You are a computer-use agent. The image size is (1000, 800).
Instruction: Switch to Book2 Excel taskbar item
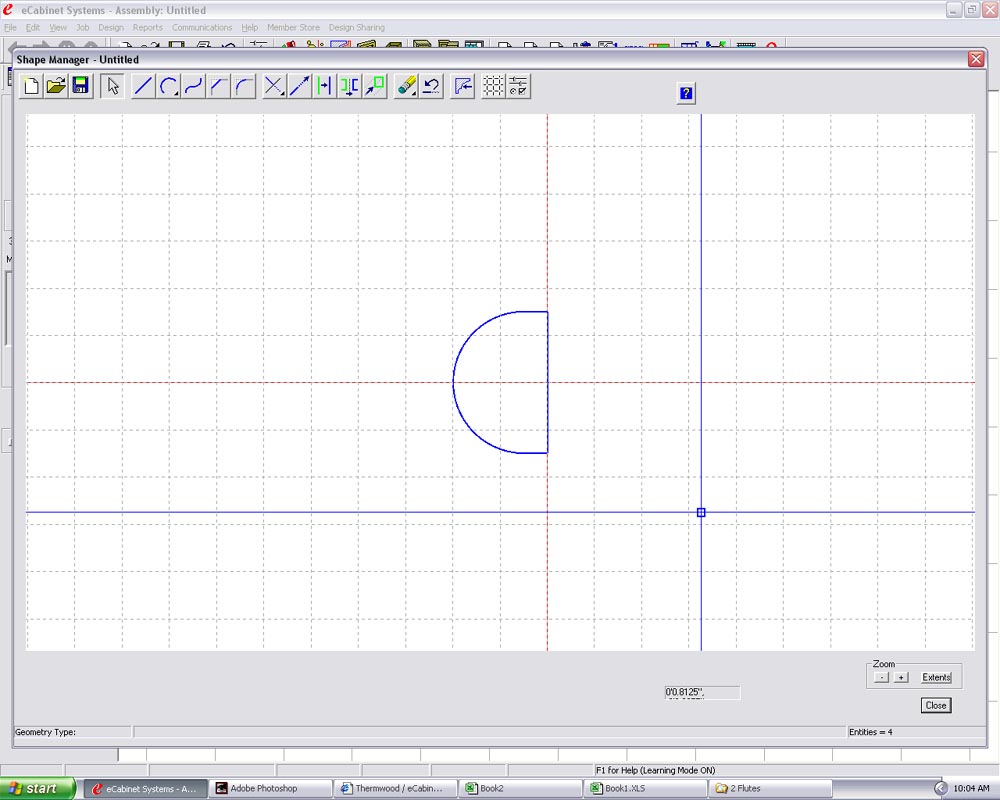(520, 789)
